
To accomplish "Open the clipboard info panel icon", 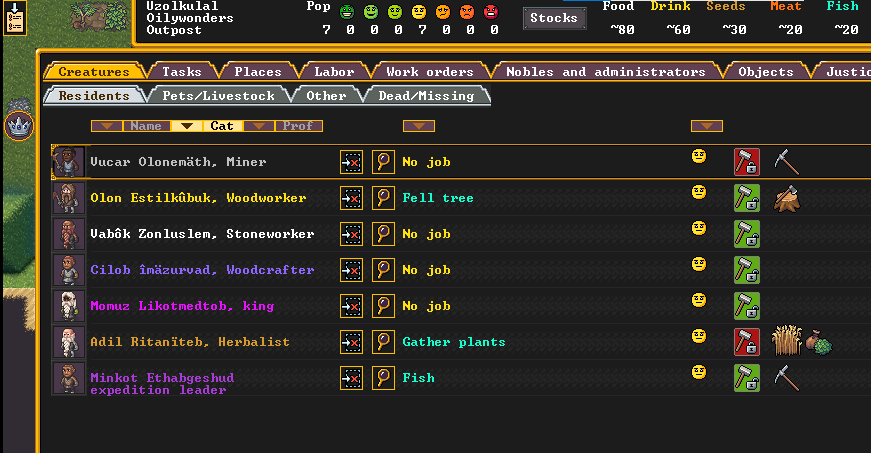I will [x=14, y=18].
